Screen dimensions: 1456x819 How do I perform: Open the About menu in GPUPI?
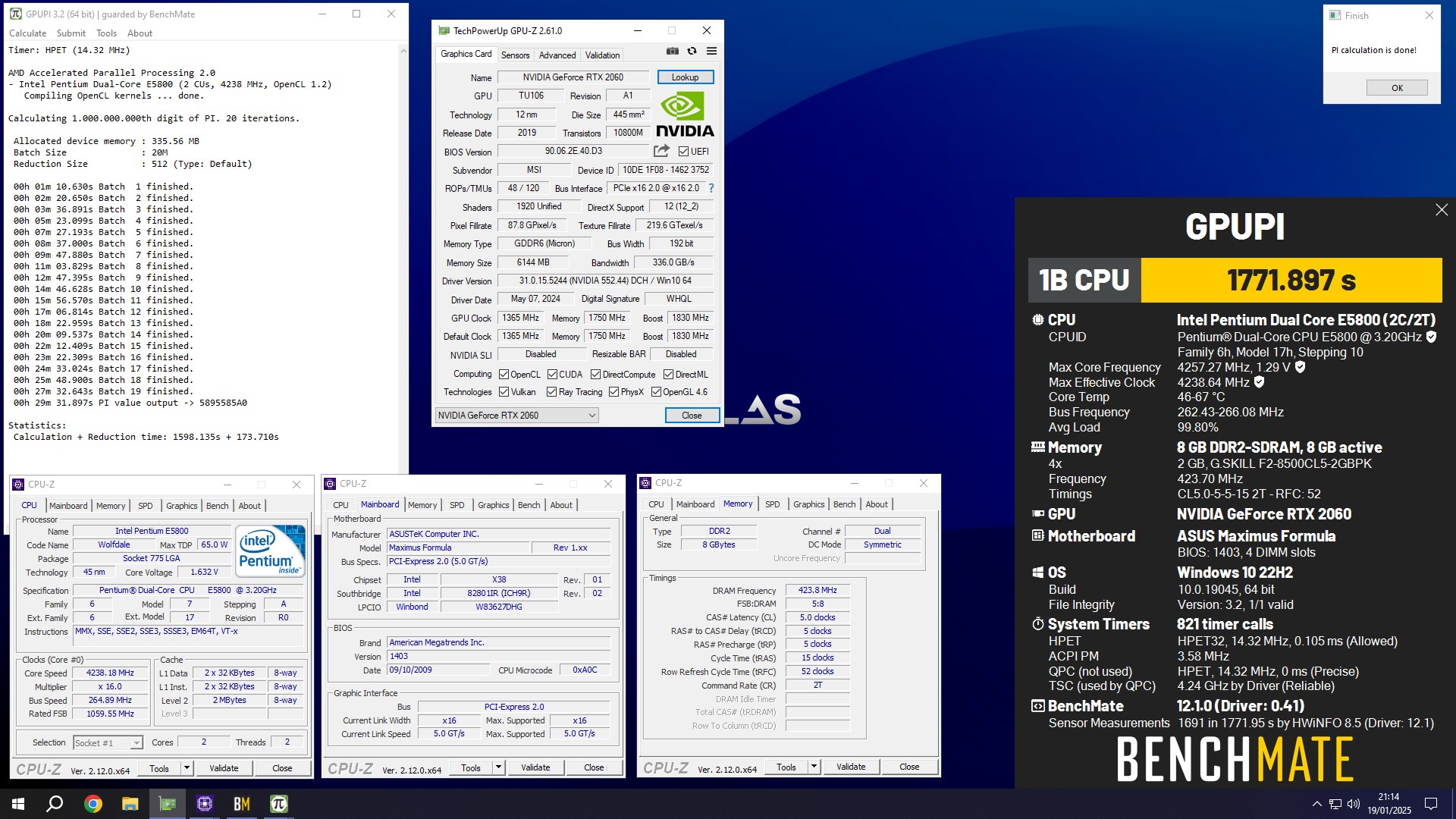coord(140,33)
